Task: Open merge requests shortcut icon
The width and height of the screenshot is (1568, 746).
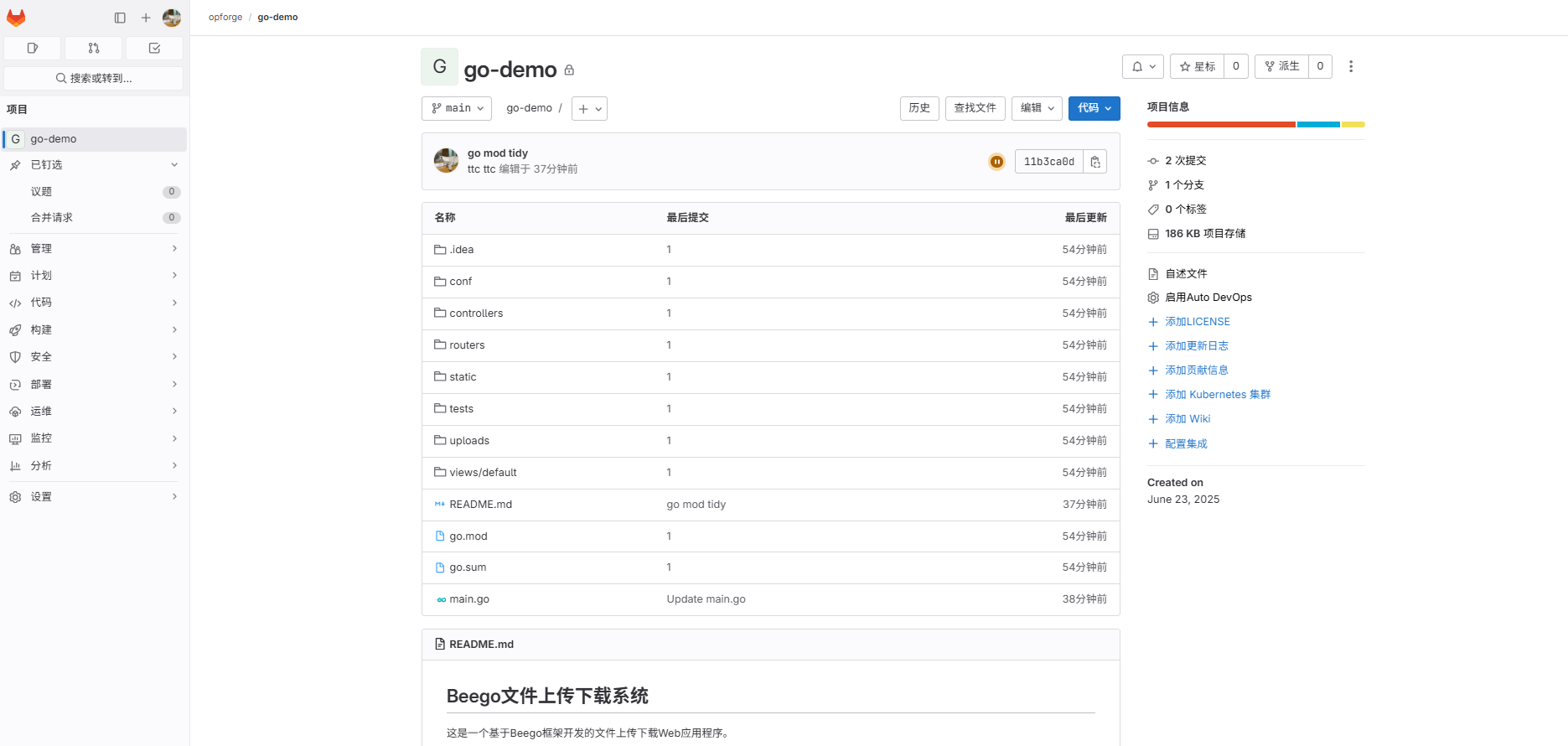Action: pyautogui.click(x=94, y=49)
